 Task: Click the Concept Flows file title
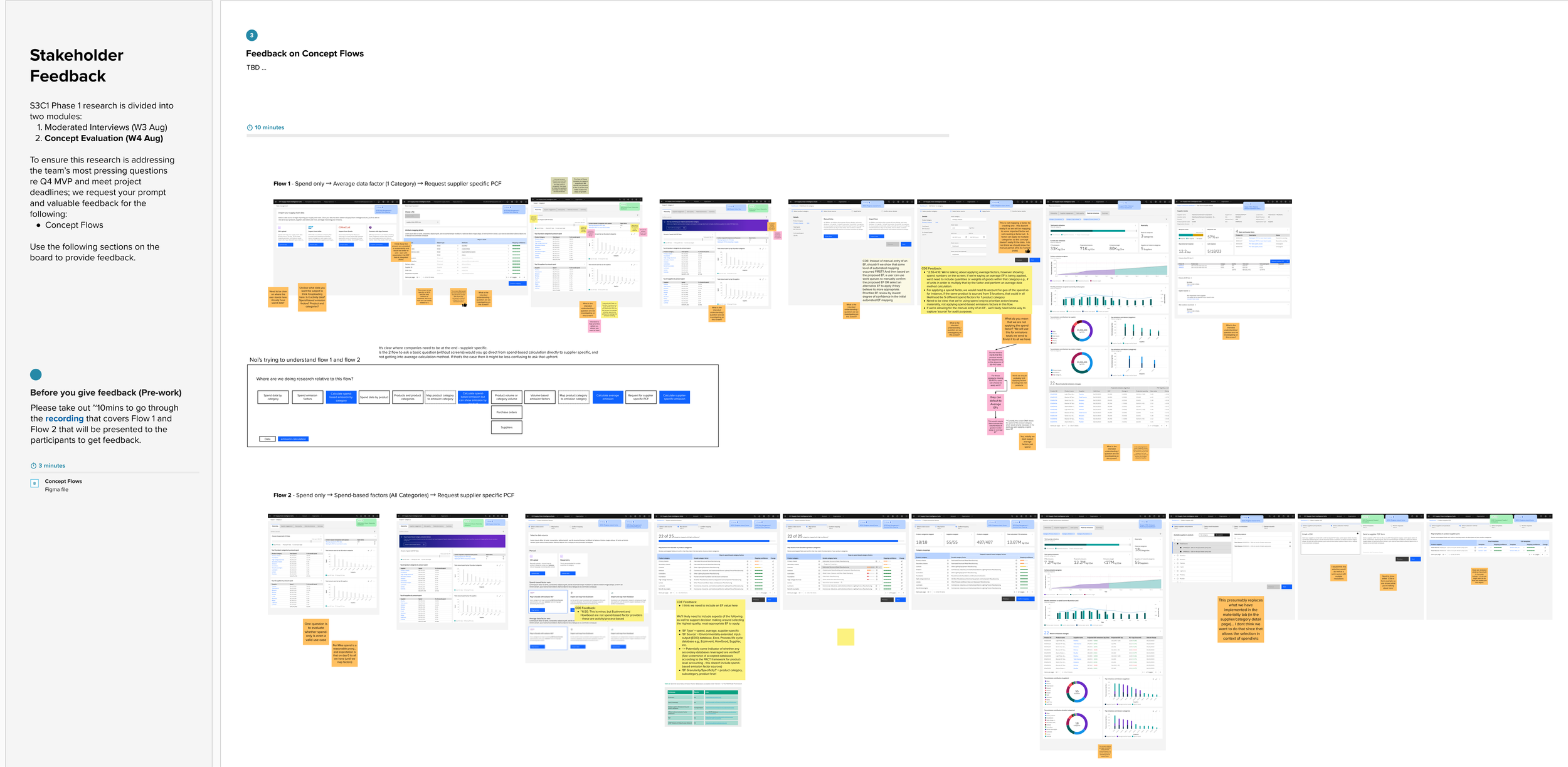click(63, 481)
